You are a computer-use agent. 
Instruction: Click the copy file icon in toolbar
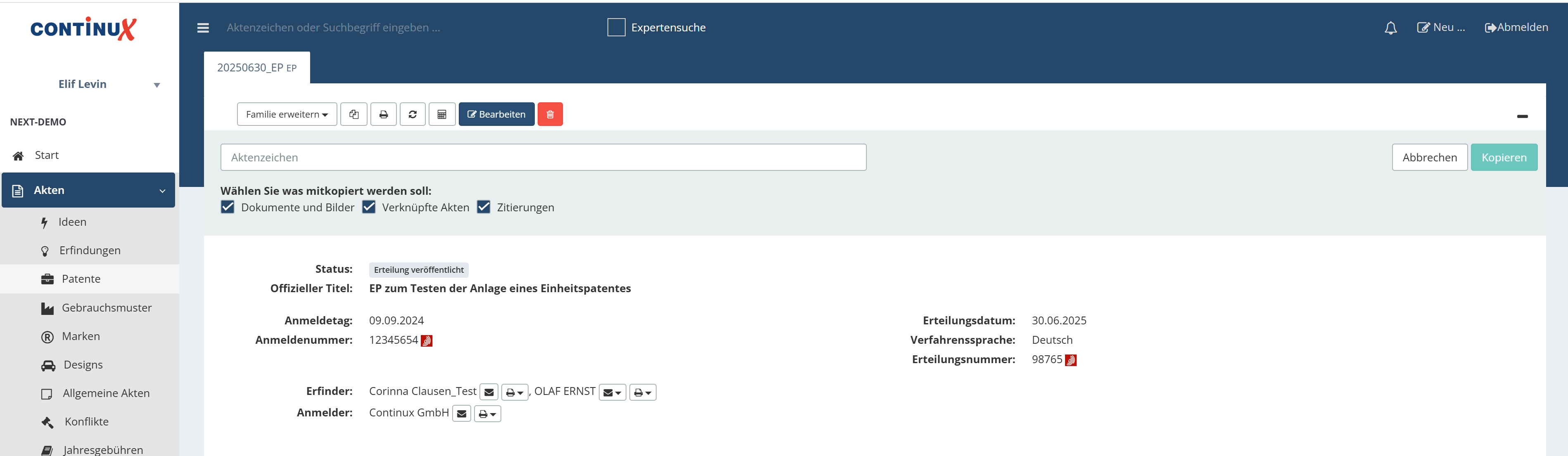coord(353,114)
